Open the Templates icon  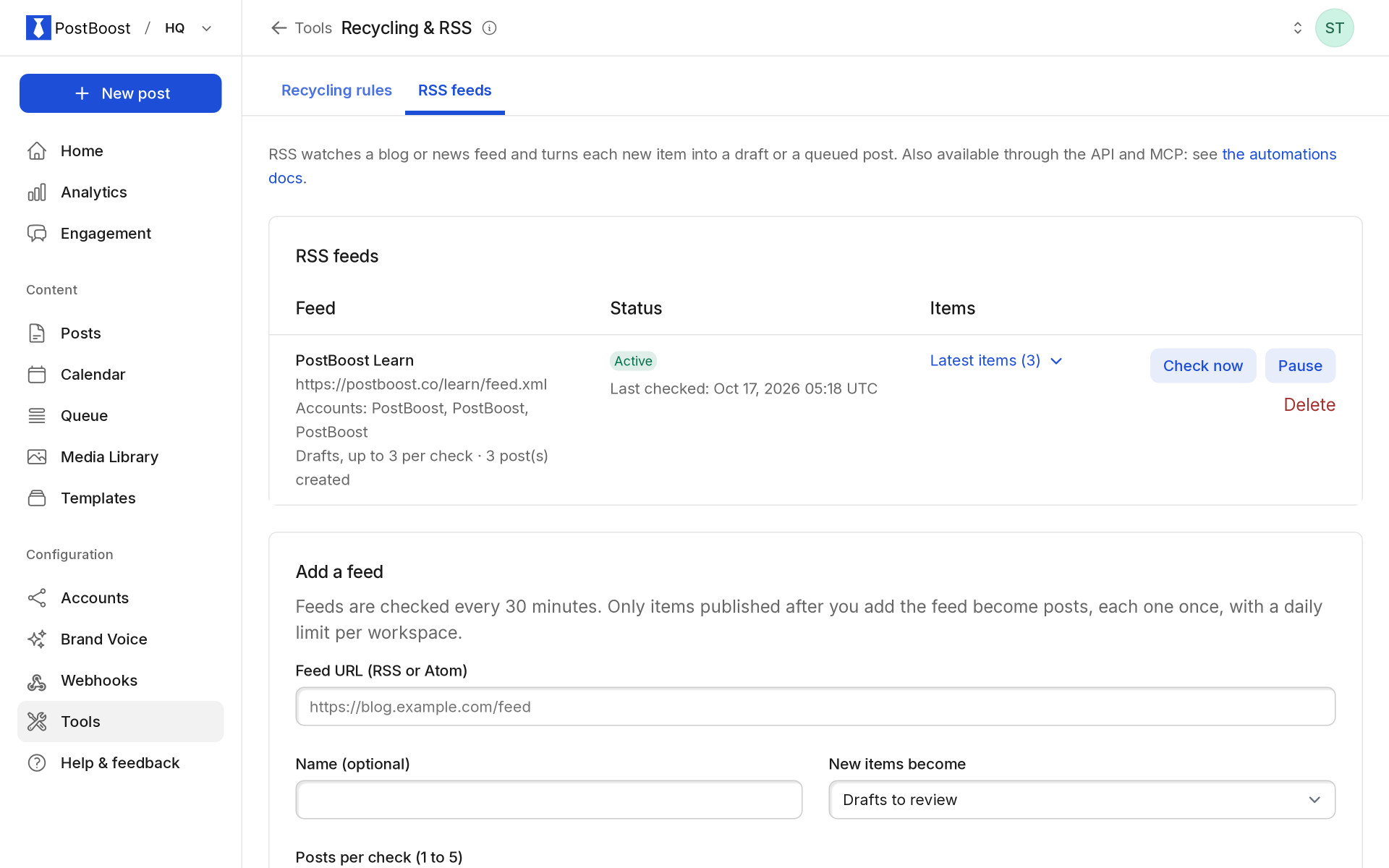coord(37,498)
